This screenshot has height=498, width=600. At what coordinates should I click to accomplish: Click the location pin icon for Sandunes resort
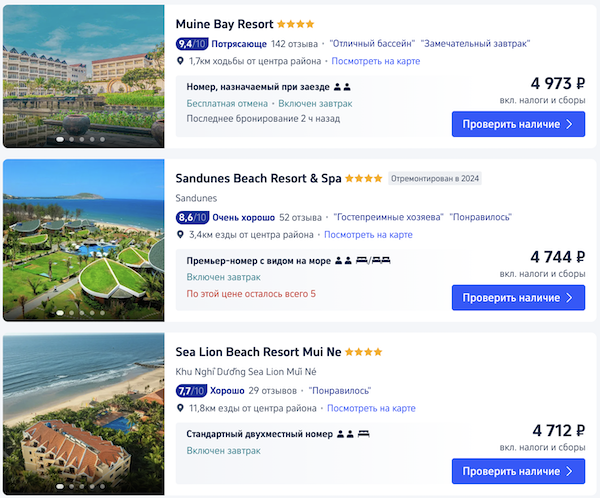pyautogui.click(x=180, y=234)
